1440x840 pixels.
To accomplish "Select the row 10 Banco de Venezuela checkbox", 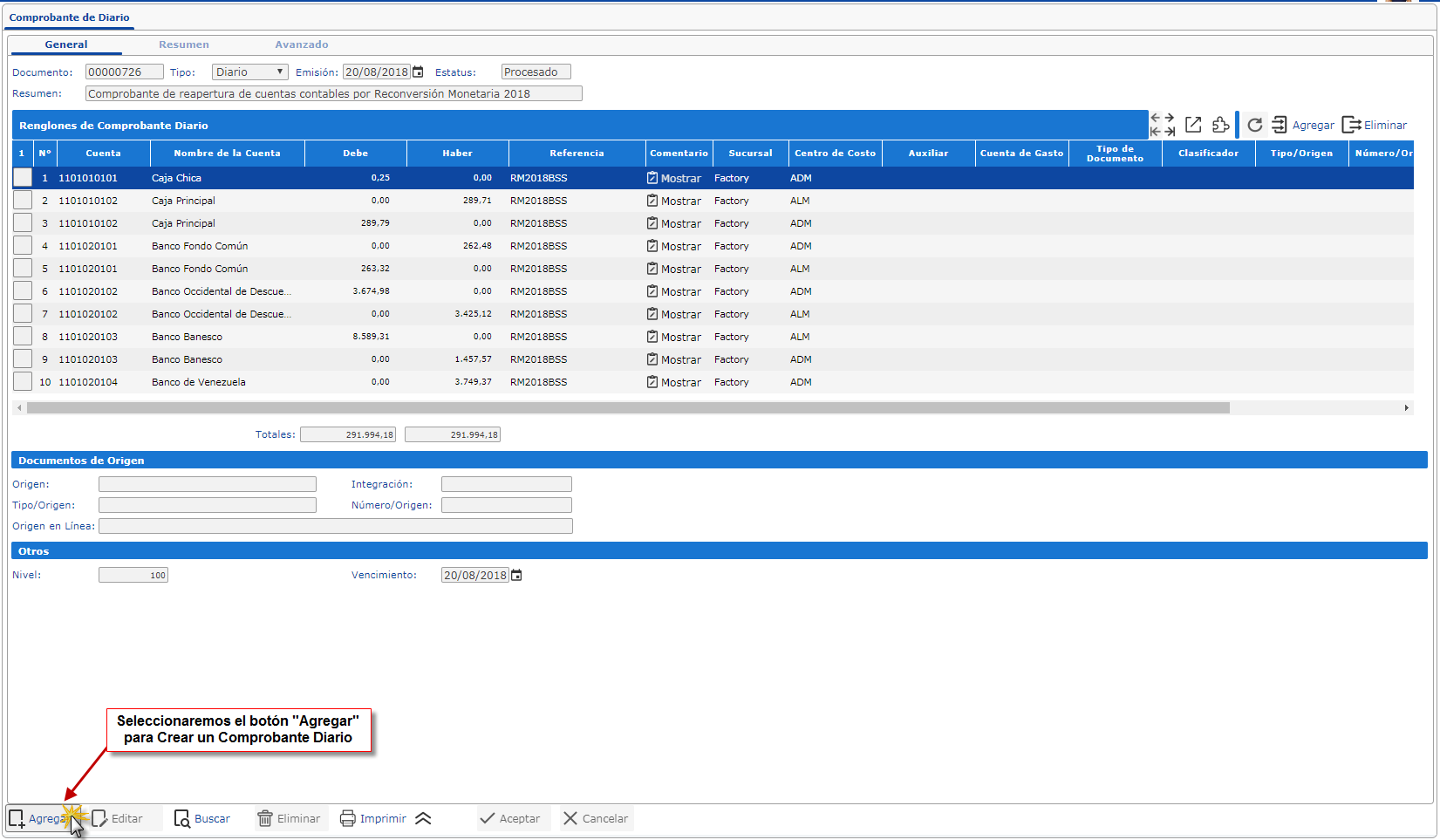I will [x=23, y=382].
